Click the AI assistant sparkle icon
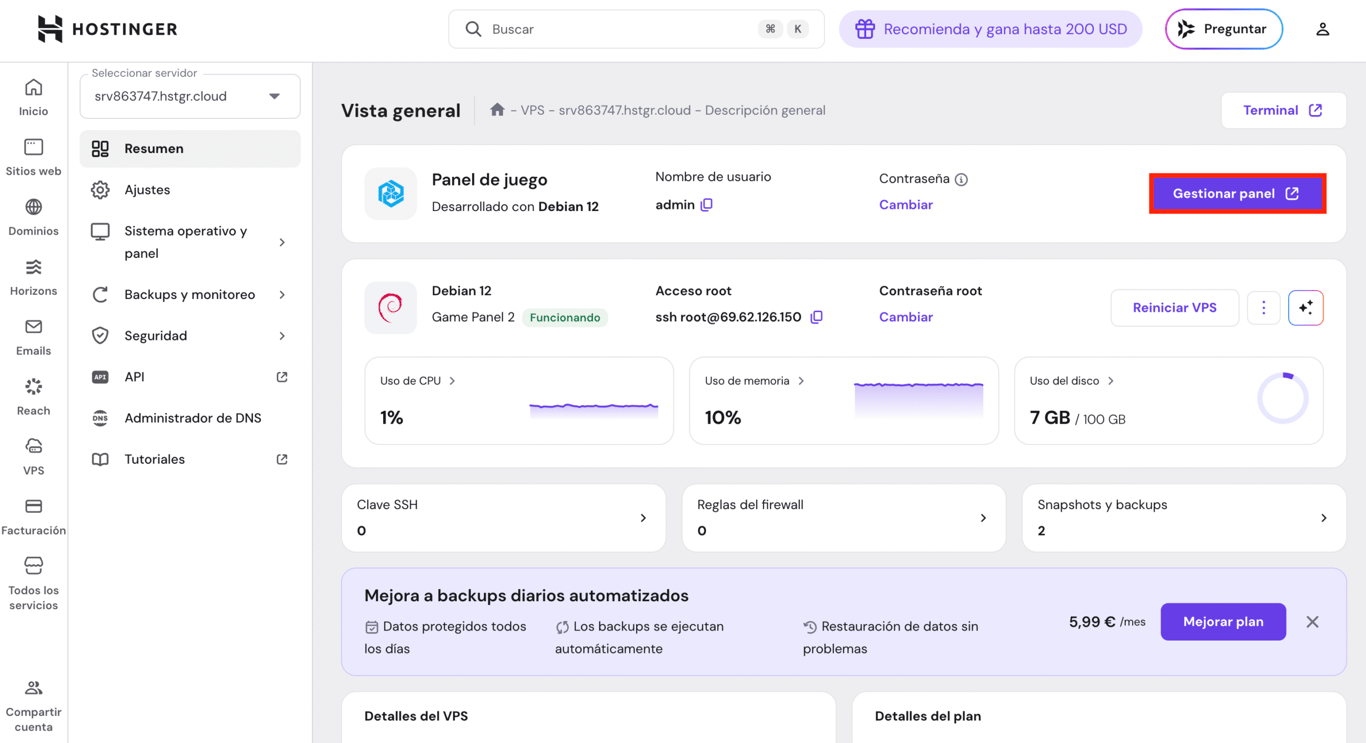The image size is (1366, 743). [1306, 308]
